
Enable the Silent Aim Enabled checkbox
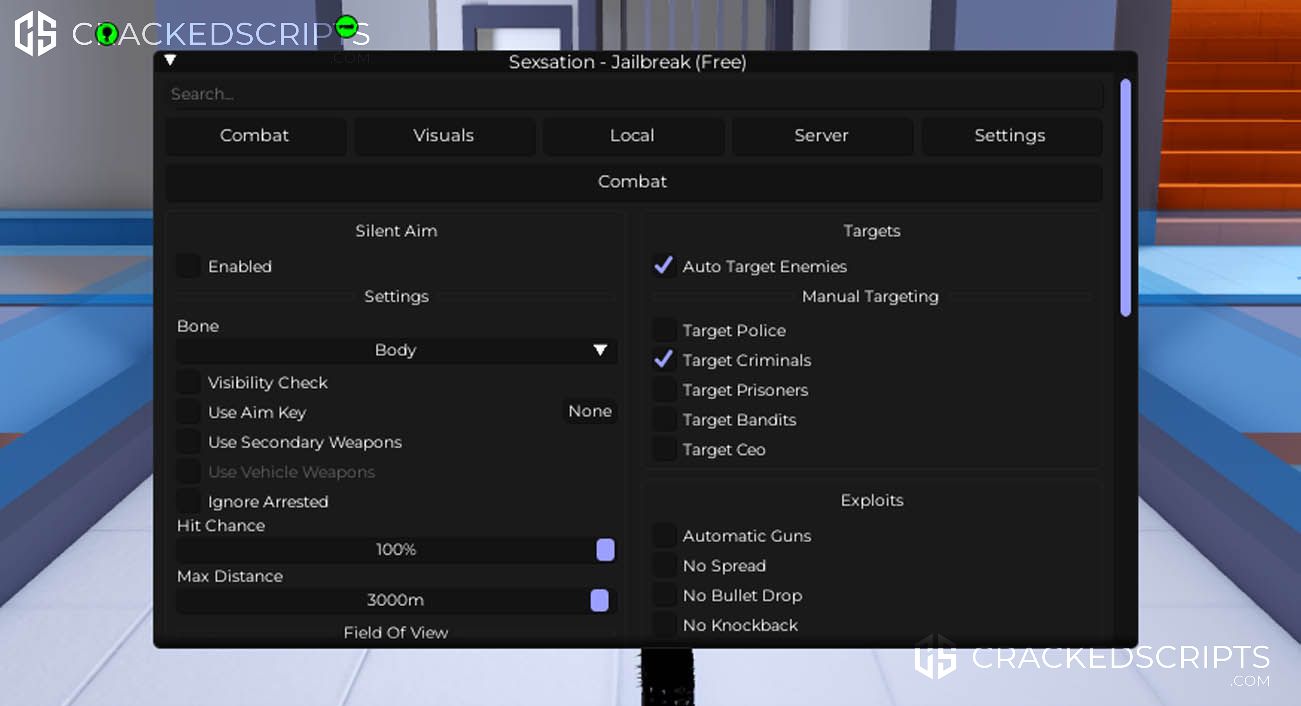pos(188,266)
